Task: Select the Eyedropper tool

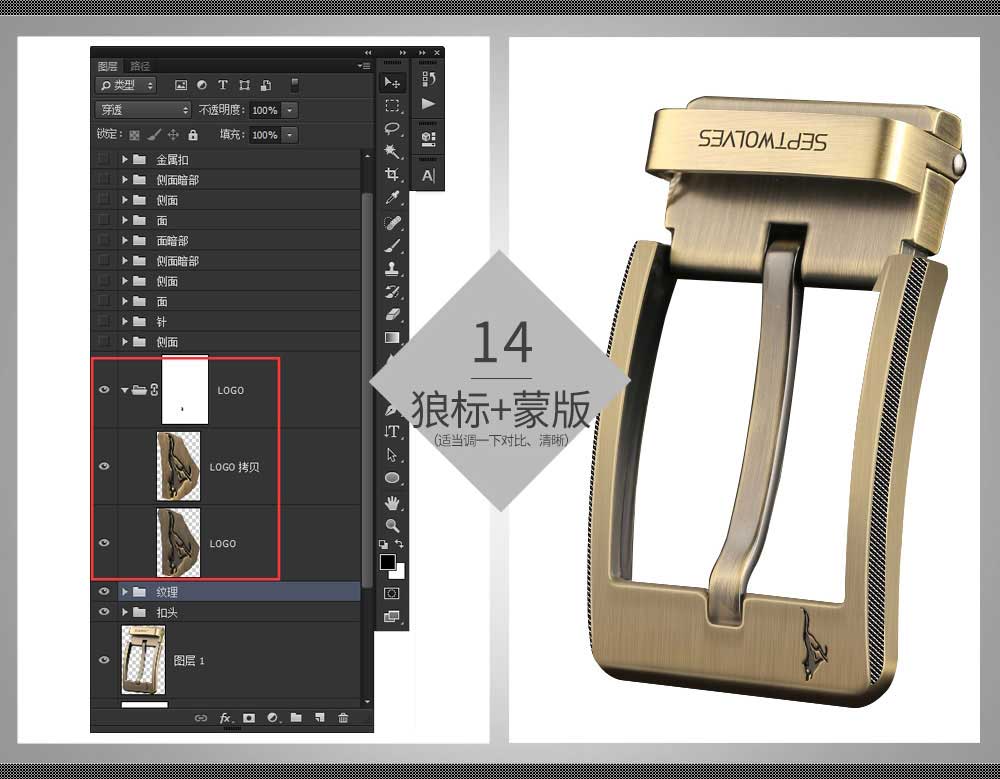Action: [x=392, y=198]
